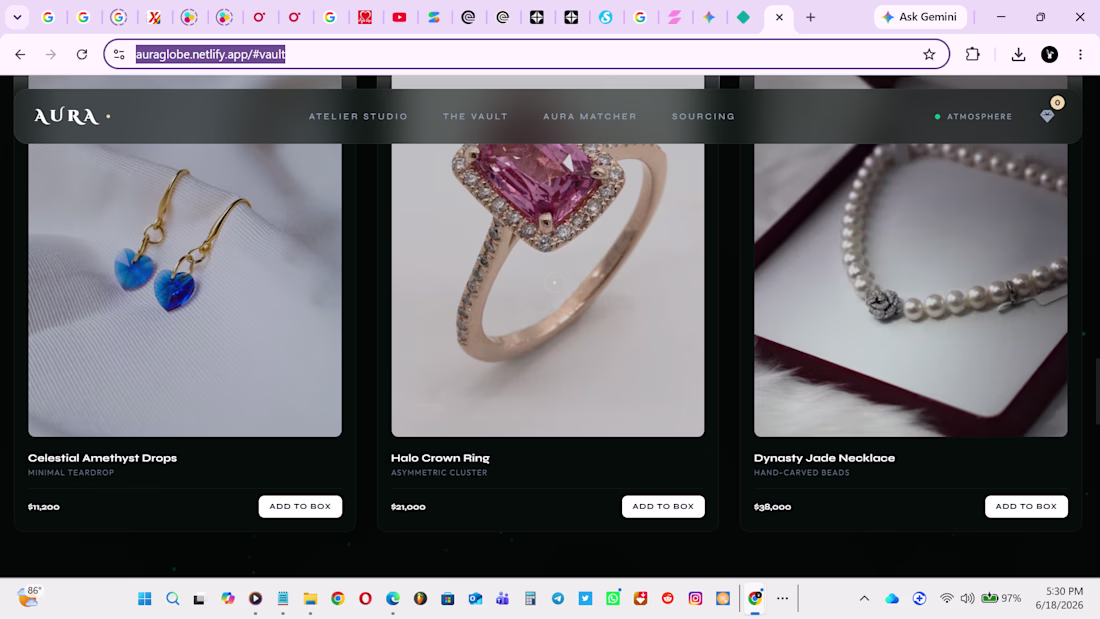Open Task View on the taskbar
The height and width of the screenshot is (619, 1100).
click(199, 598)
